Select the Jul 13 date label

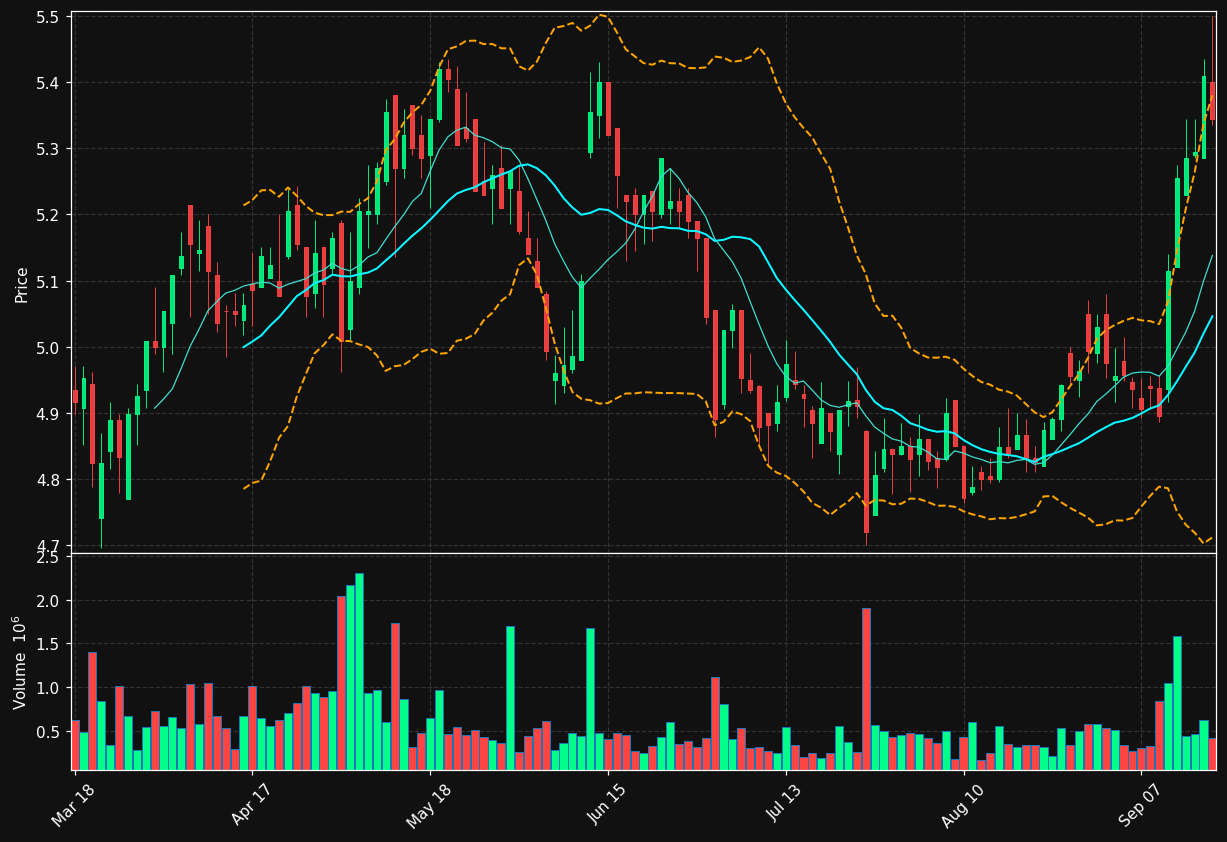point(784,803)
